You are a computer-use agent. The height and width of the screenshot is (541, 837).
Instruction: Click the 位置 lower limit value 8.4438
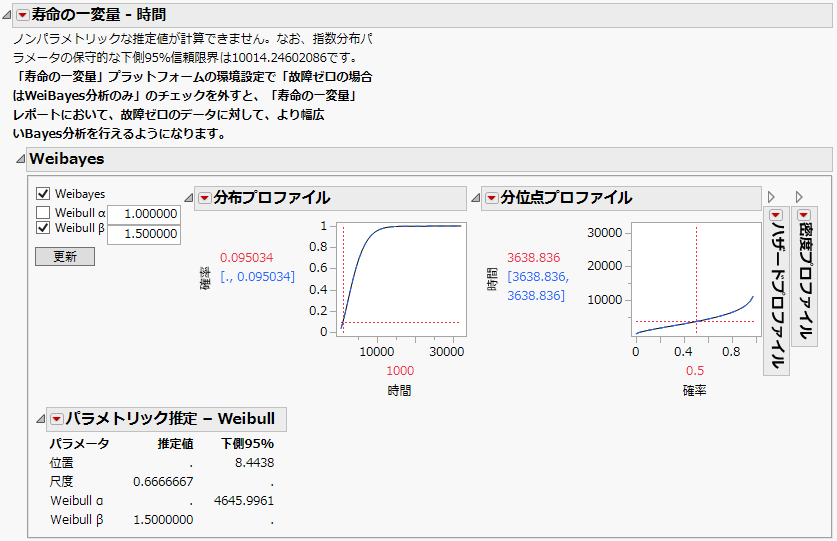pyautogui.click(x=255, y=462)
